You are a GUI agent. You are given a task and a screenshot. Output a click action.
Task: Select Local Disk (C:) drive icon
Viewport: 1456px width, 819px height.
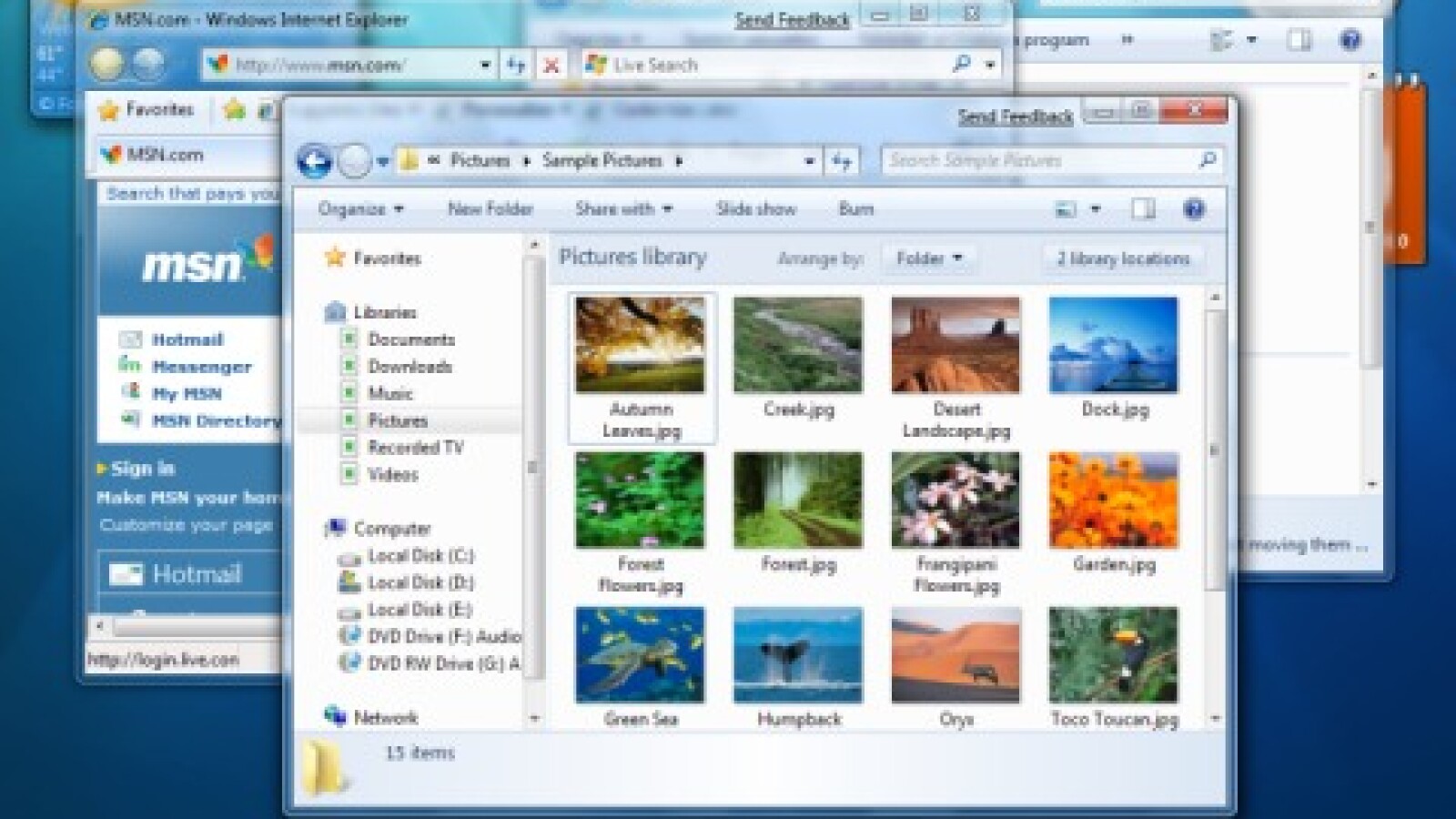tap(349, 557)
